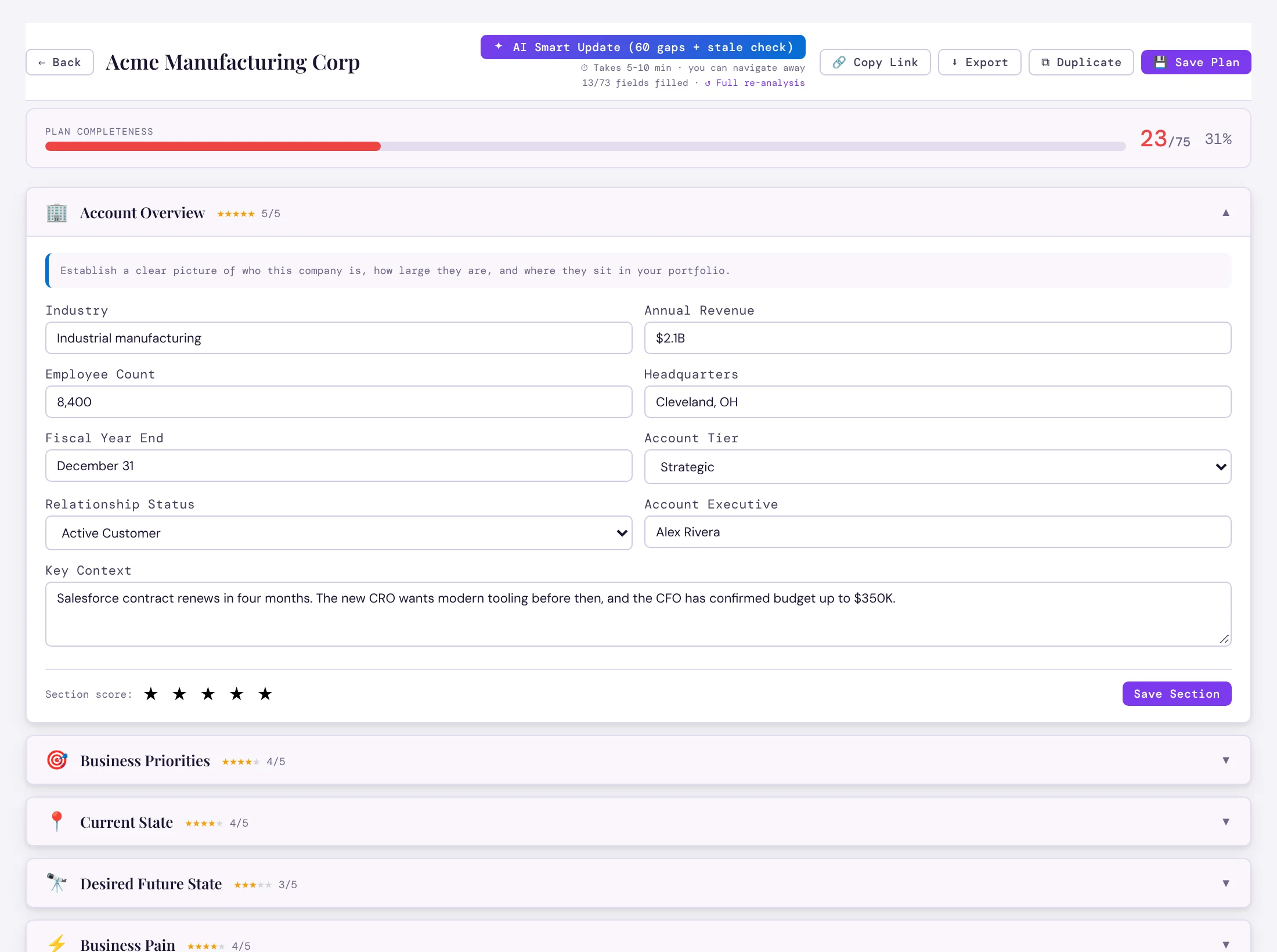This screenshot has height=952, width=1277.
Task: Save the Account Overview section
Action: point(1177,694)
